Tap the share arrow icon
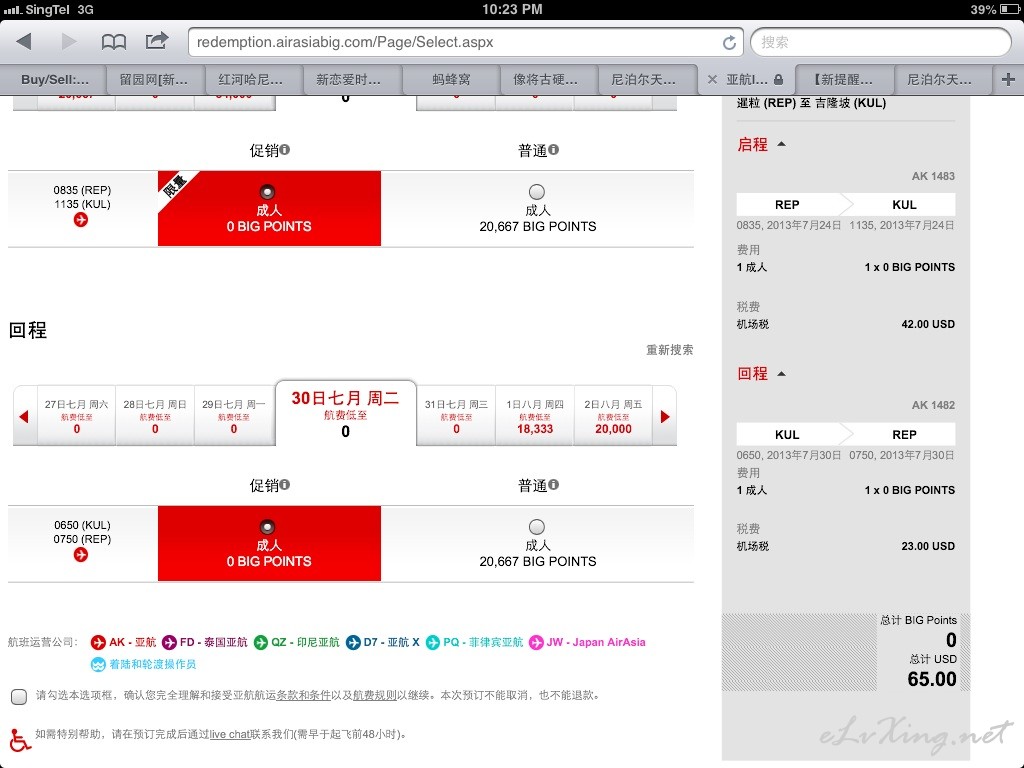The width and height of the screenshot is (1024, 768). [x=157, y=41]
